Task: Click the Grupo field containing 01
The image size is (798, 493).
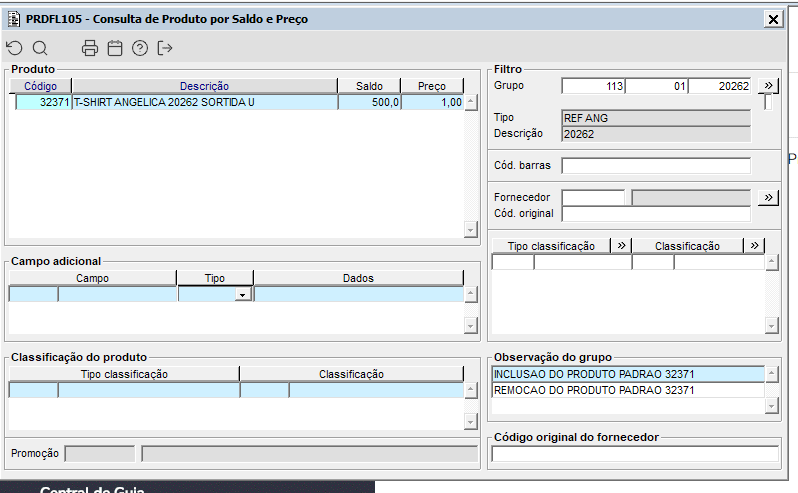Action: pos(657,86)
